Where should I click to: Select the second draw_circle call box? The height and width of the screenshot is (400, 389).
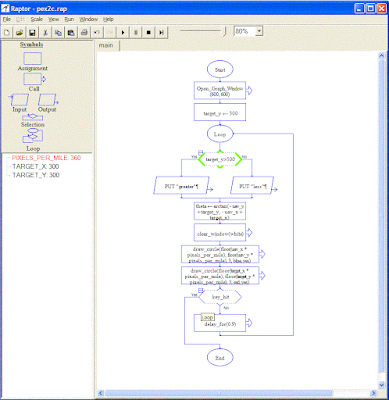tap(220, 276)
